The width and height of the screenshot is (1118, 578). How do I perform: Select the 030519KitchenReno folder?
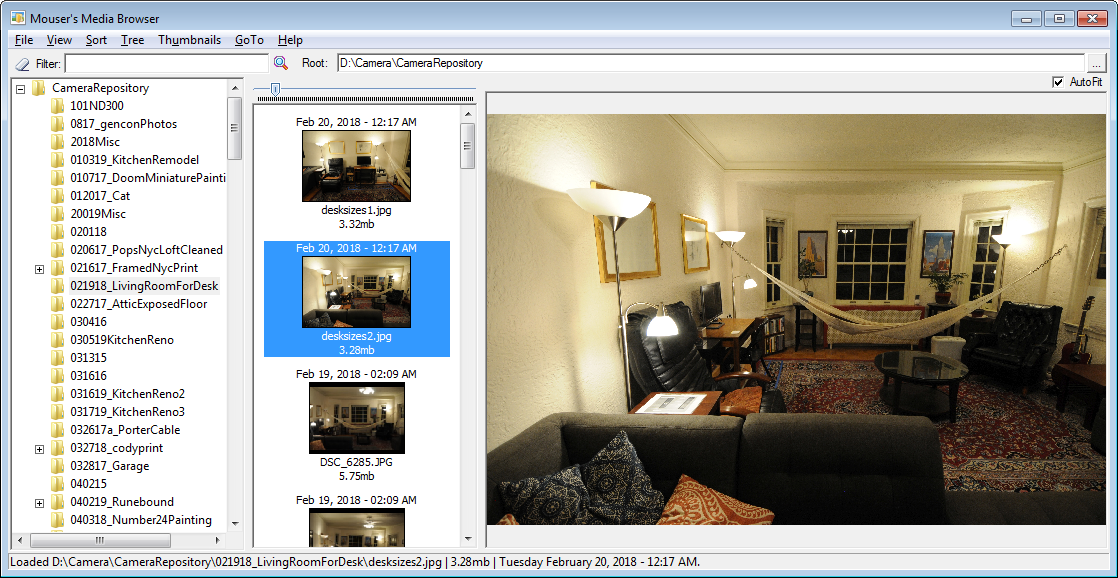pyautogui.click(x=122, y=340)
